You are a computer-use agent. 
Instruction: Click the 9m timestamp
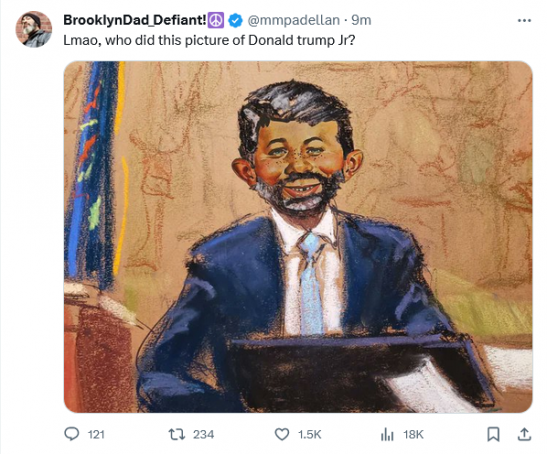361,21
